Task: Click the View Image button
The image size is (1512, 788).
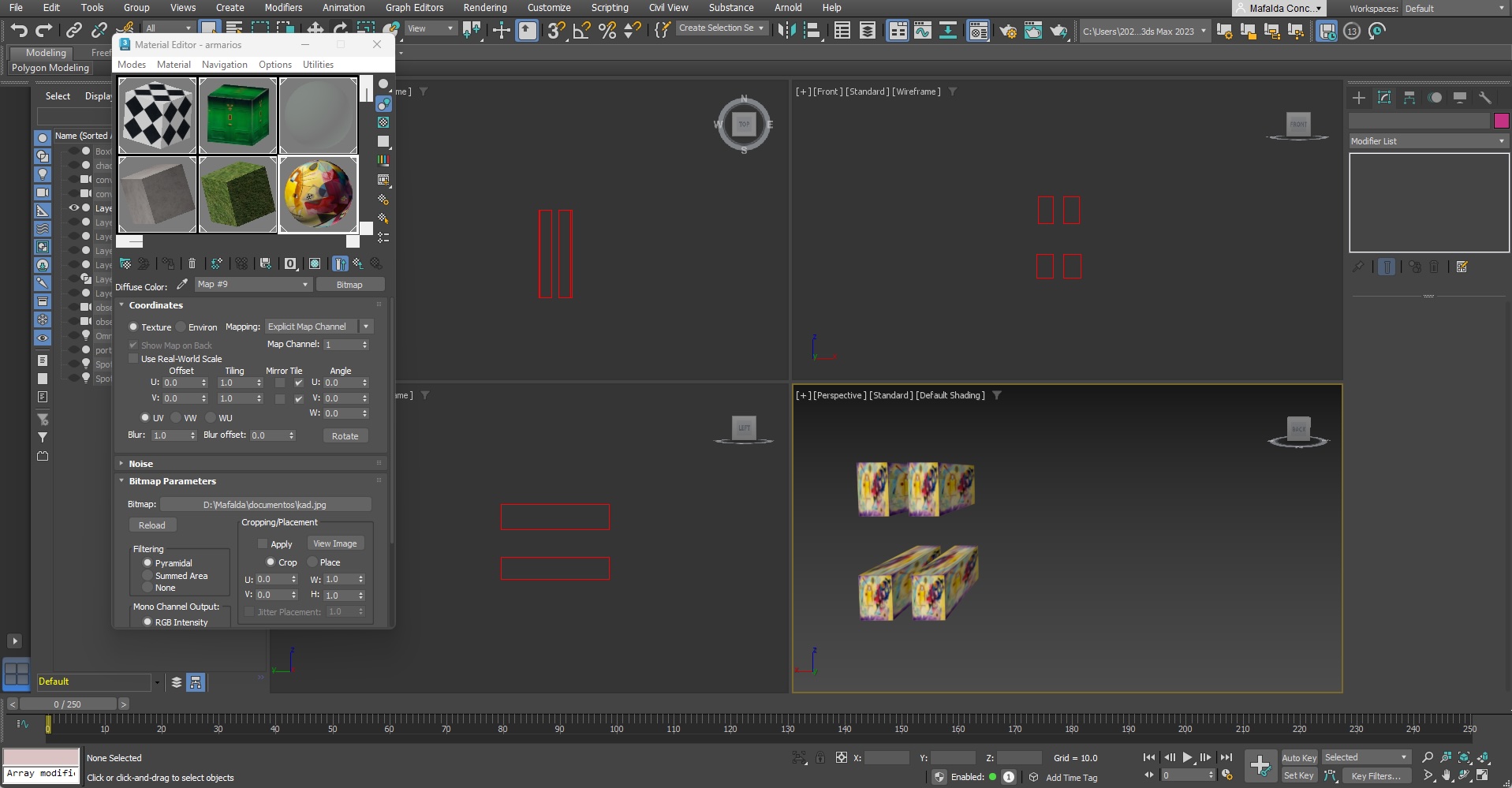Action: pyautogui.click(x=334, y=543)
